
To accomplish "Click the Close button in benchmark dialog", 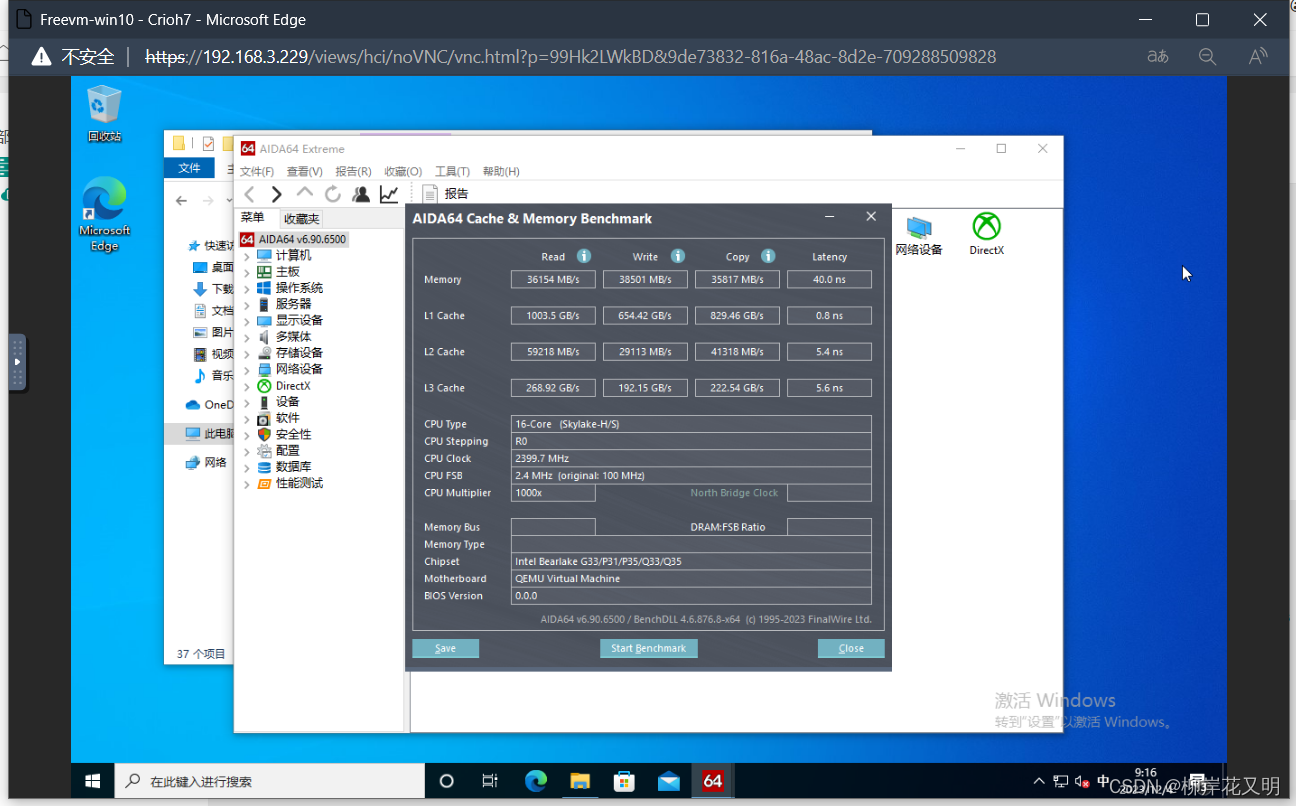I will 851,648.
